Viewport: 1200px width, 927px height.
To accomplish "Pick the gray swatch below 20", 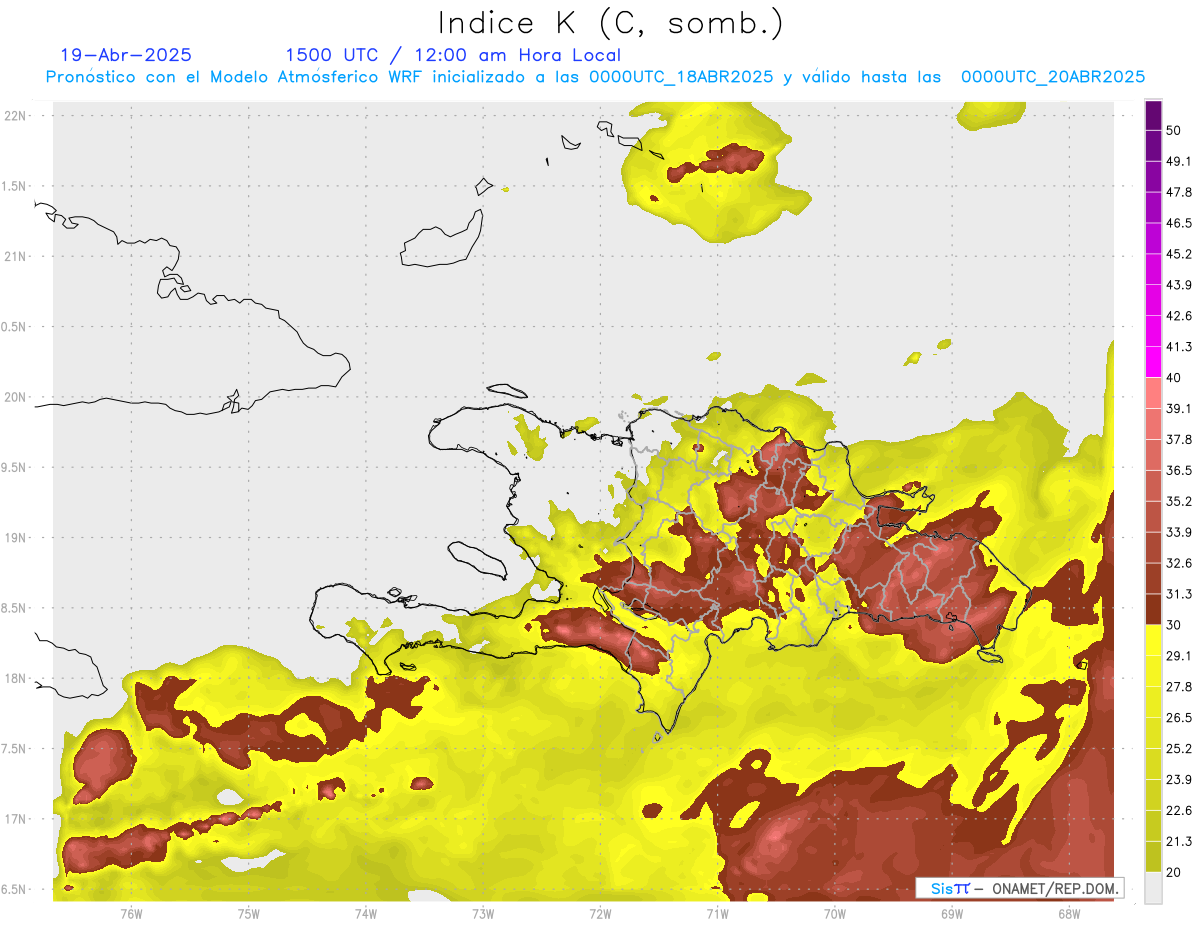I will (1153, 888).
